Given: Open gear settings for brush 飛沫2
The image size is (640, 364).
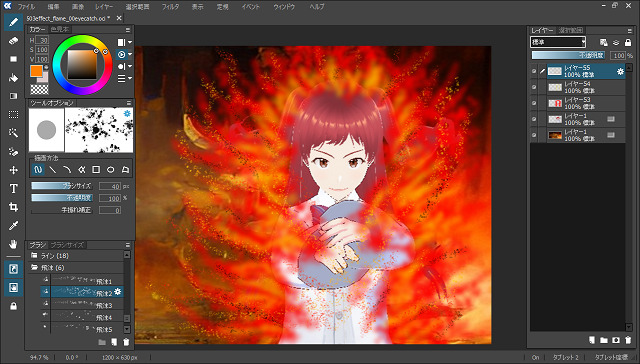Looking at the screenshot, I should click(118, 291).
